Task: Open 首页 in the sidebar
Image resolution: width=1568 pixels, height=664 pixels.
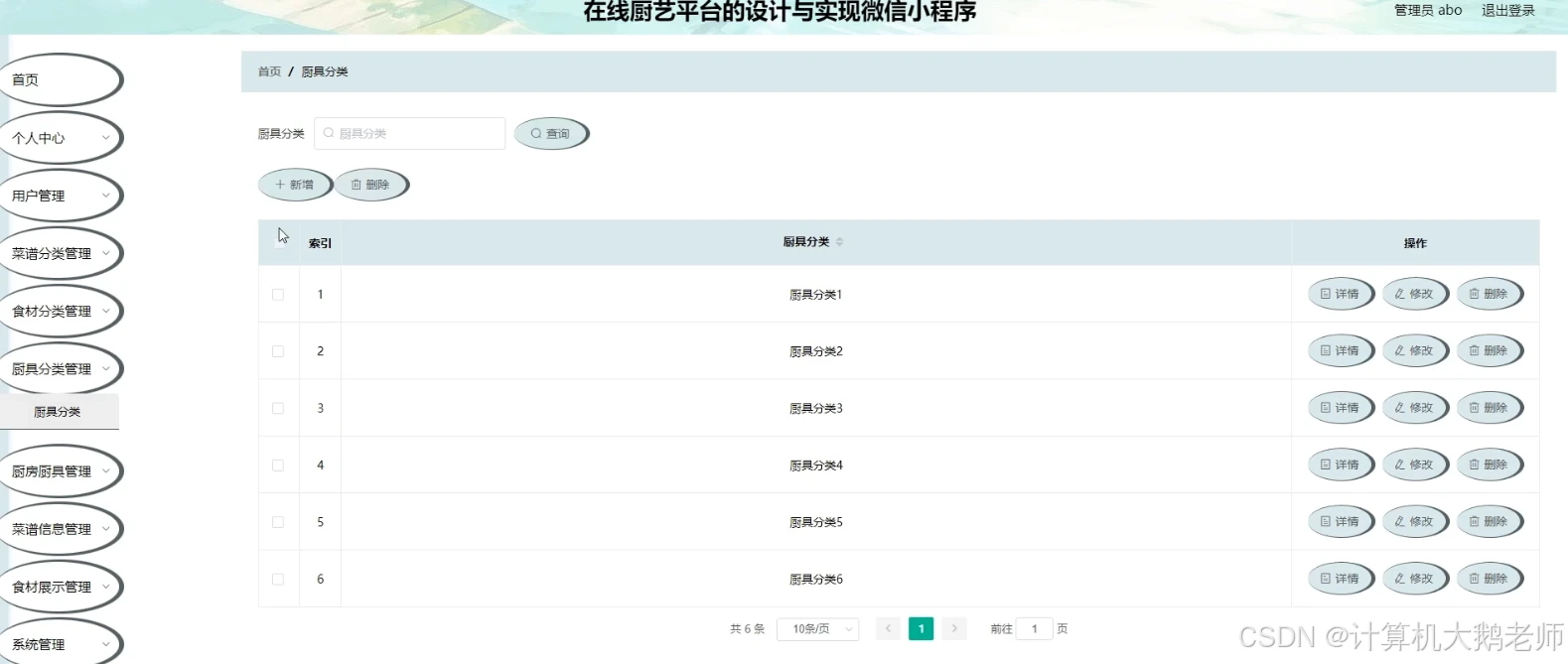Action: point(60,80)
